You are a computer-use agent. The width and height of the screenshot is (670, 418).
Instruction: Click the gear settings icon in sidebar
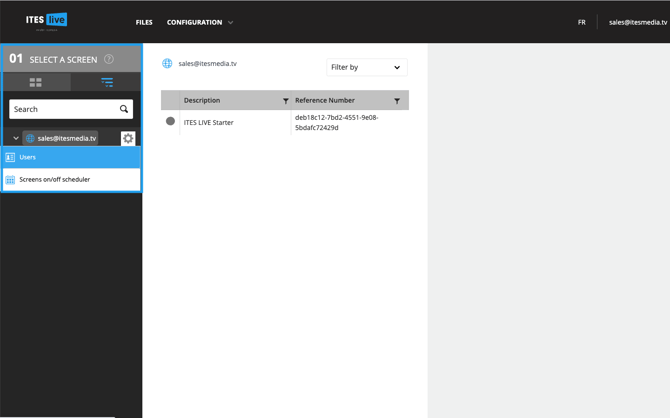(128, 138)
